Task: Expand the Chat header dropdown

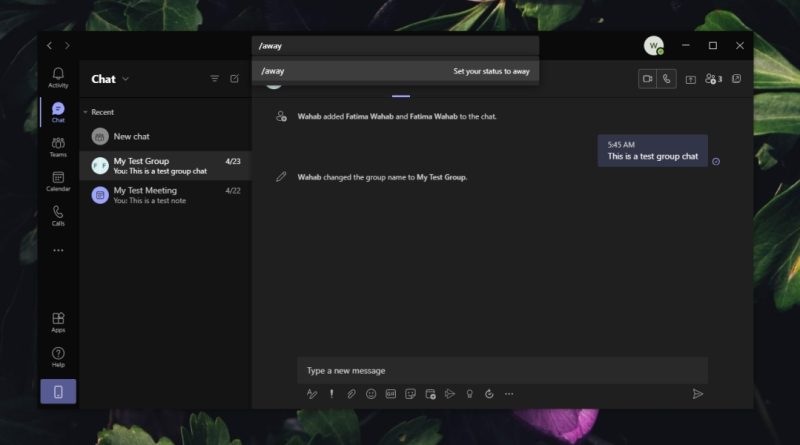Action: tap(126, 79)
